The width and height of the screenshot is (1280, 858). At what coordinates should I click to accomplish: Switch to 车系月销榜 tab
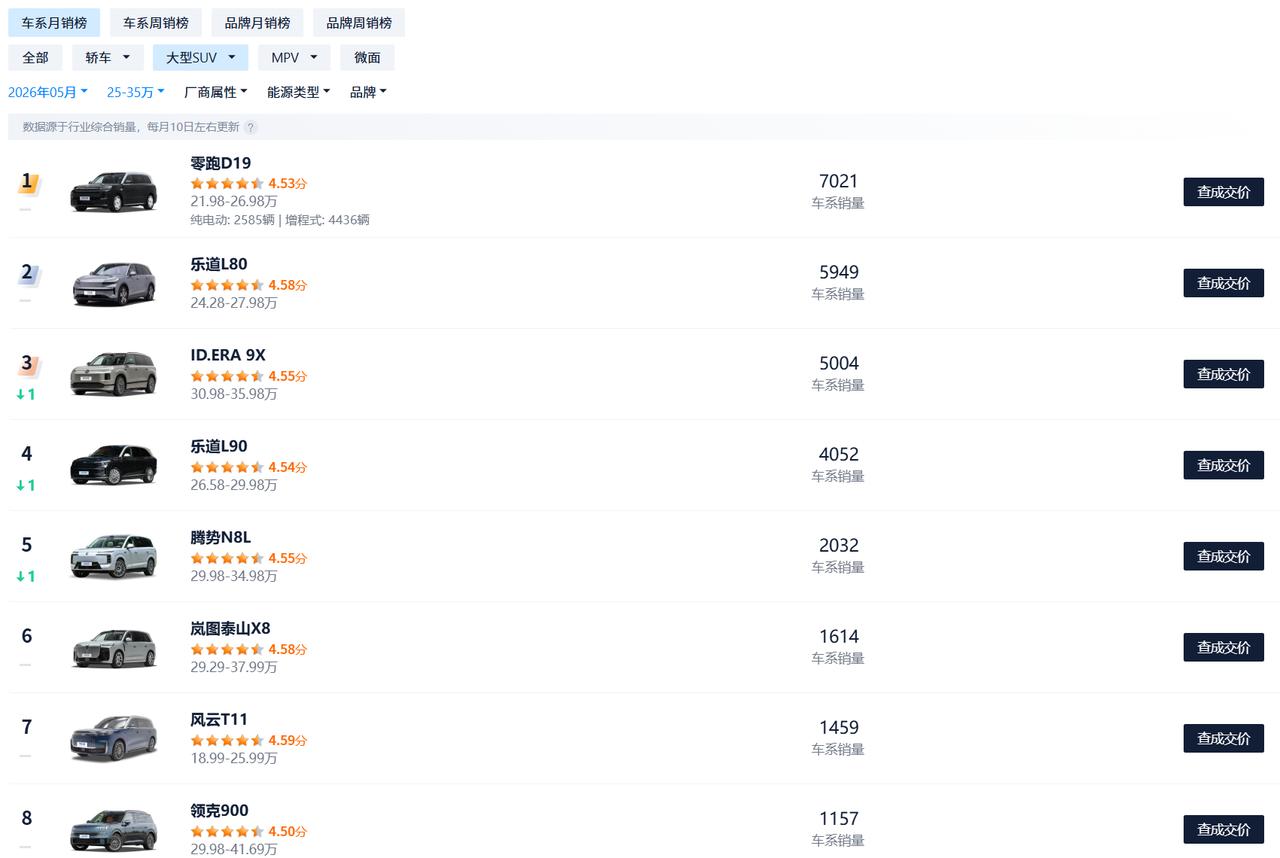54,23
